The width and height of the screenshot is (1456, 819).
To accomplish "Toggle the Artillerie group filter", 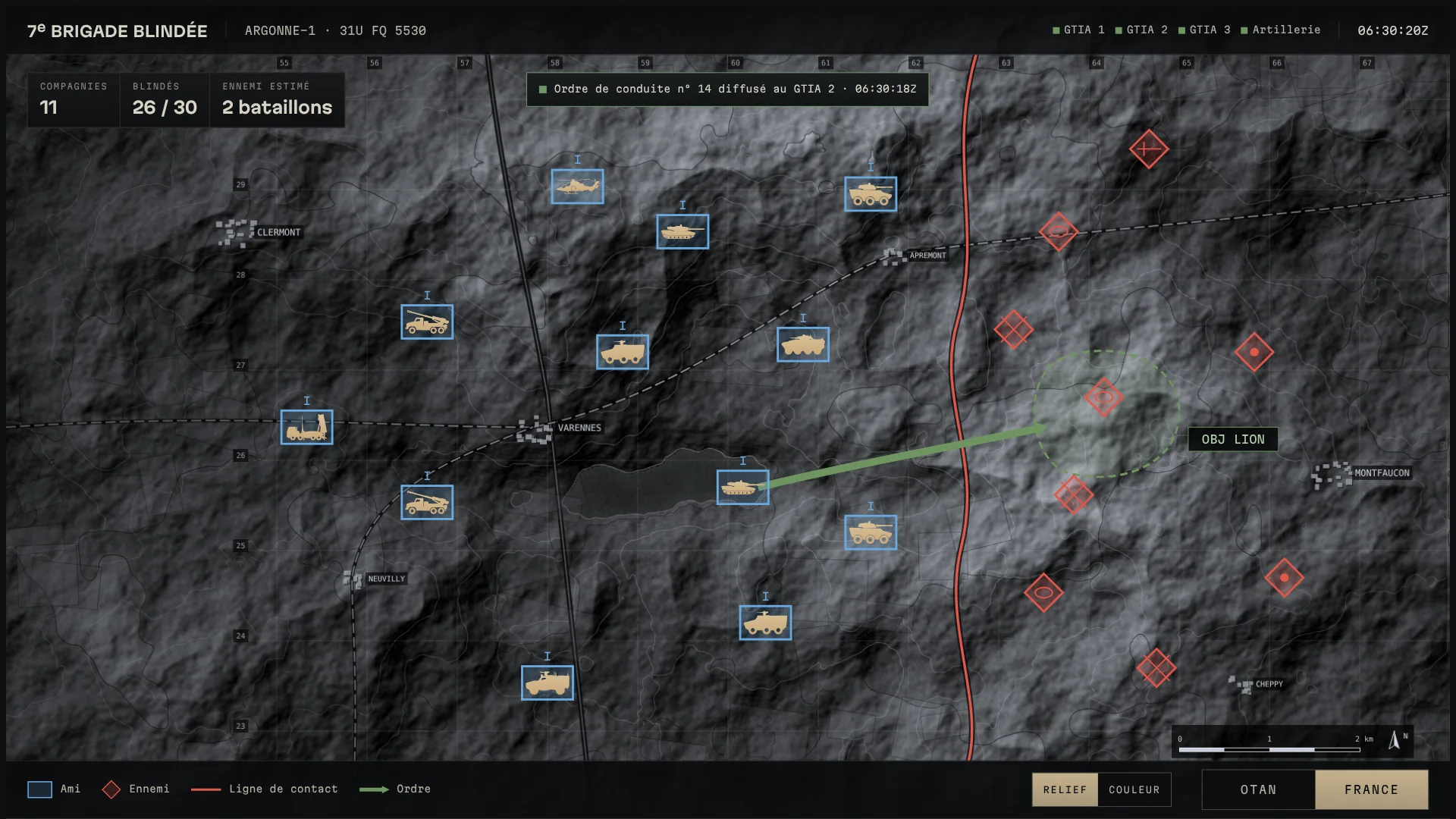I will coord(1280,30).
